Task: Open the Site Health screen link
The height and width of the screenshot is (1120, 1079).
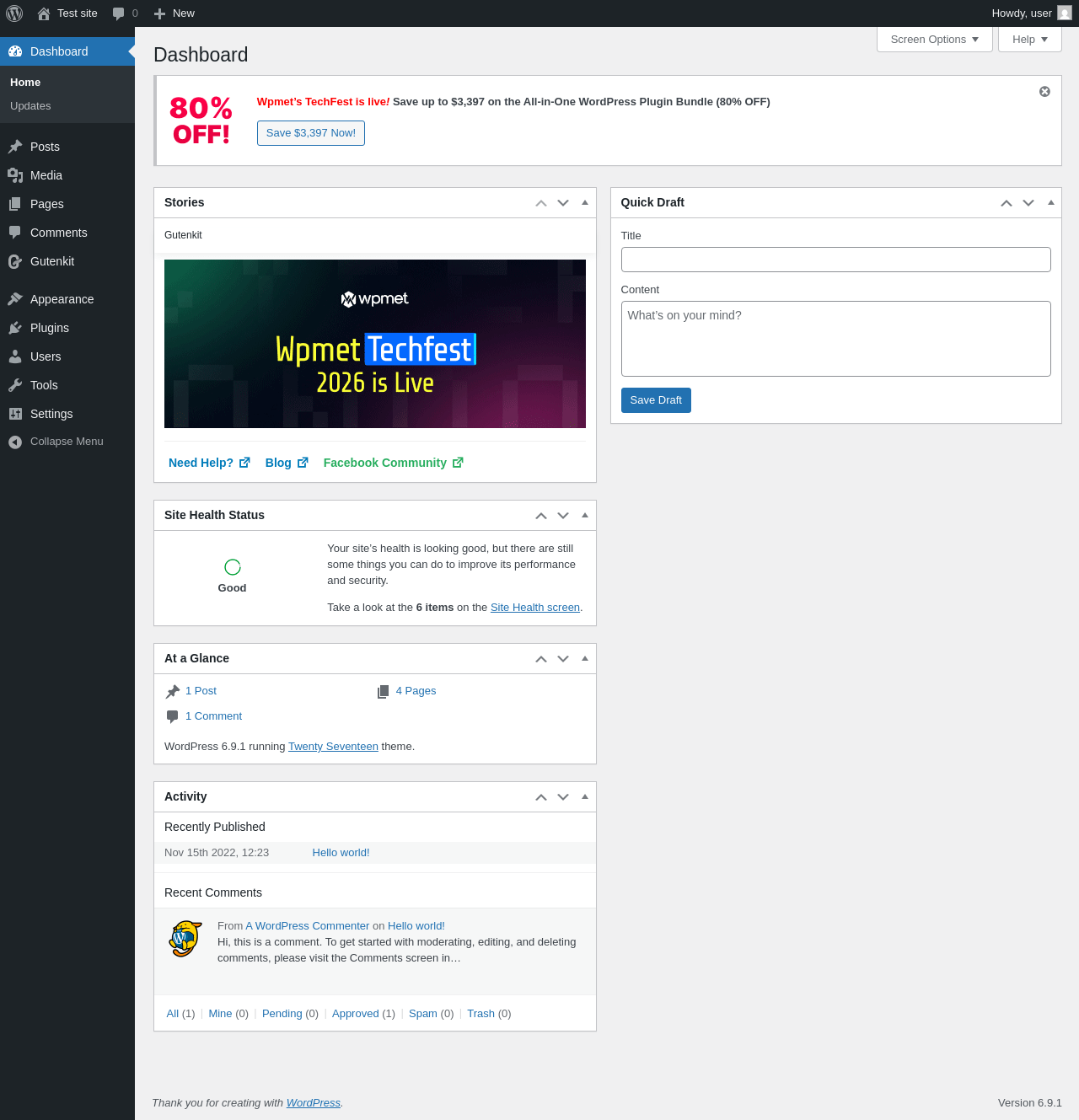Action: point(535,608)
